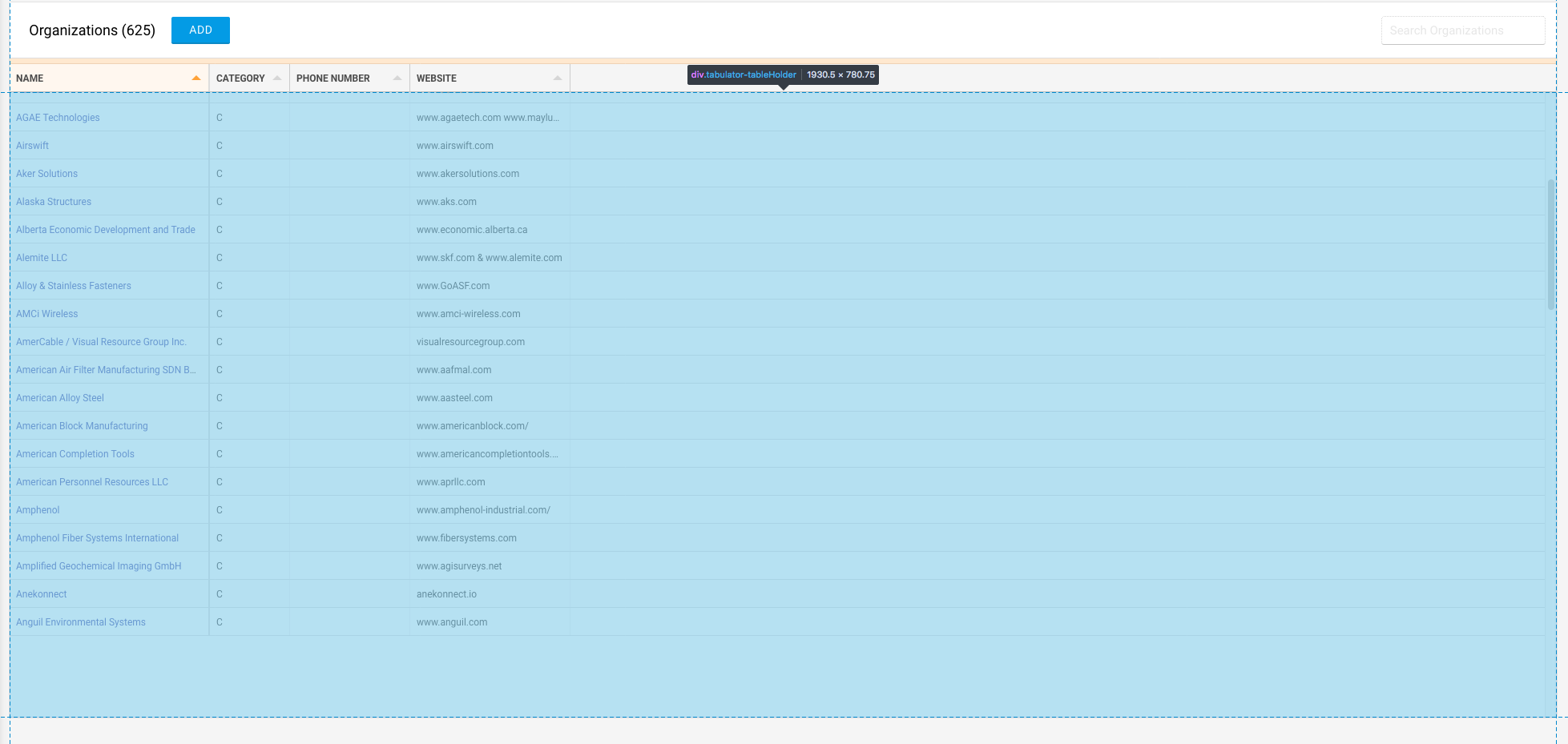This screenshot has width=1568, height=744.
Task: Click the sort arrow on PHONE NUMBER column
Action: [x=397, y=78]
